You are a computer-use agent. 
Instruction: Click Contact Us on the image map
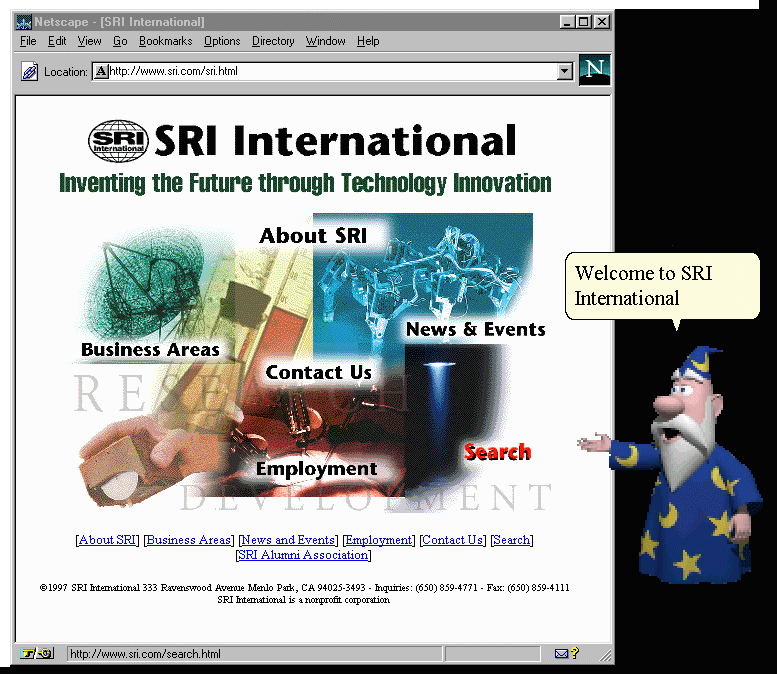[x=319, y=372]
